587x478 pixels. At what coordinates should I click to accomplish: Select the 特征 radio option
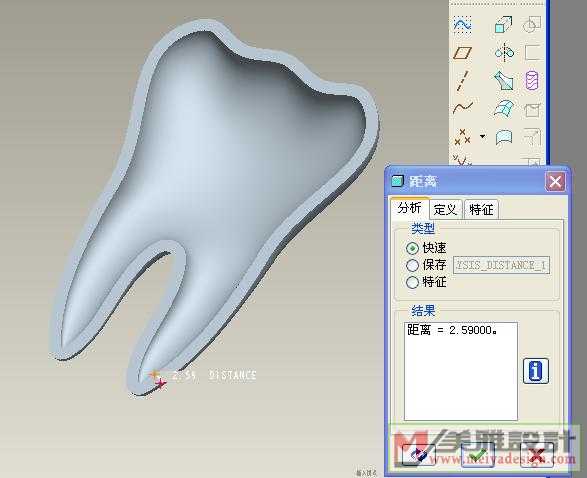[412, 282]
